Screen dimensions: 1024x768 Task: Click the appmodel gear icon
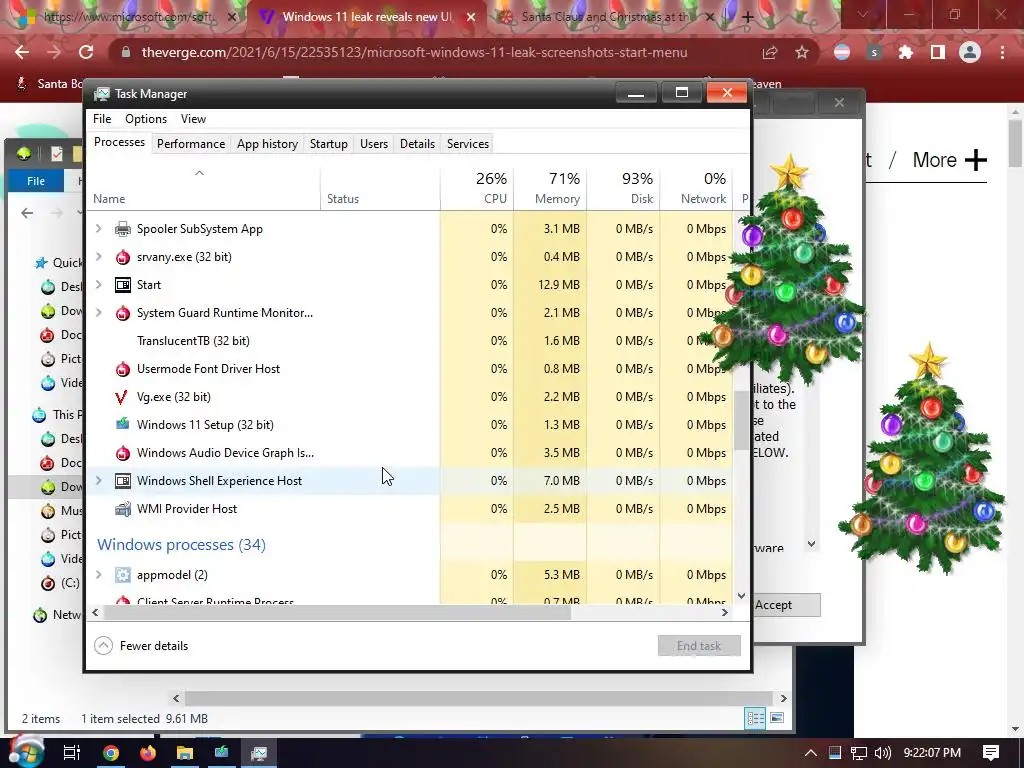pyautogui.click(x=123, y=575)
